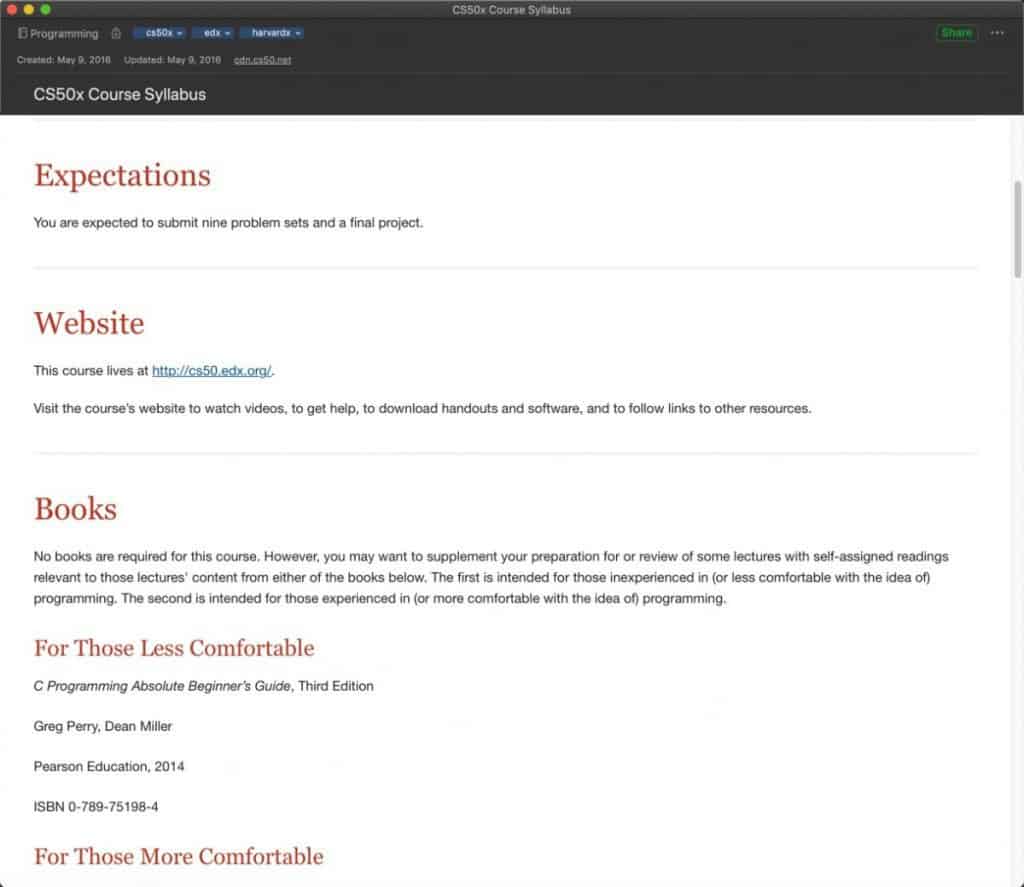Click the Books heading
The image size is (1024, 887).
click(x=76, y=509)
